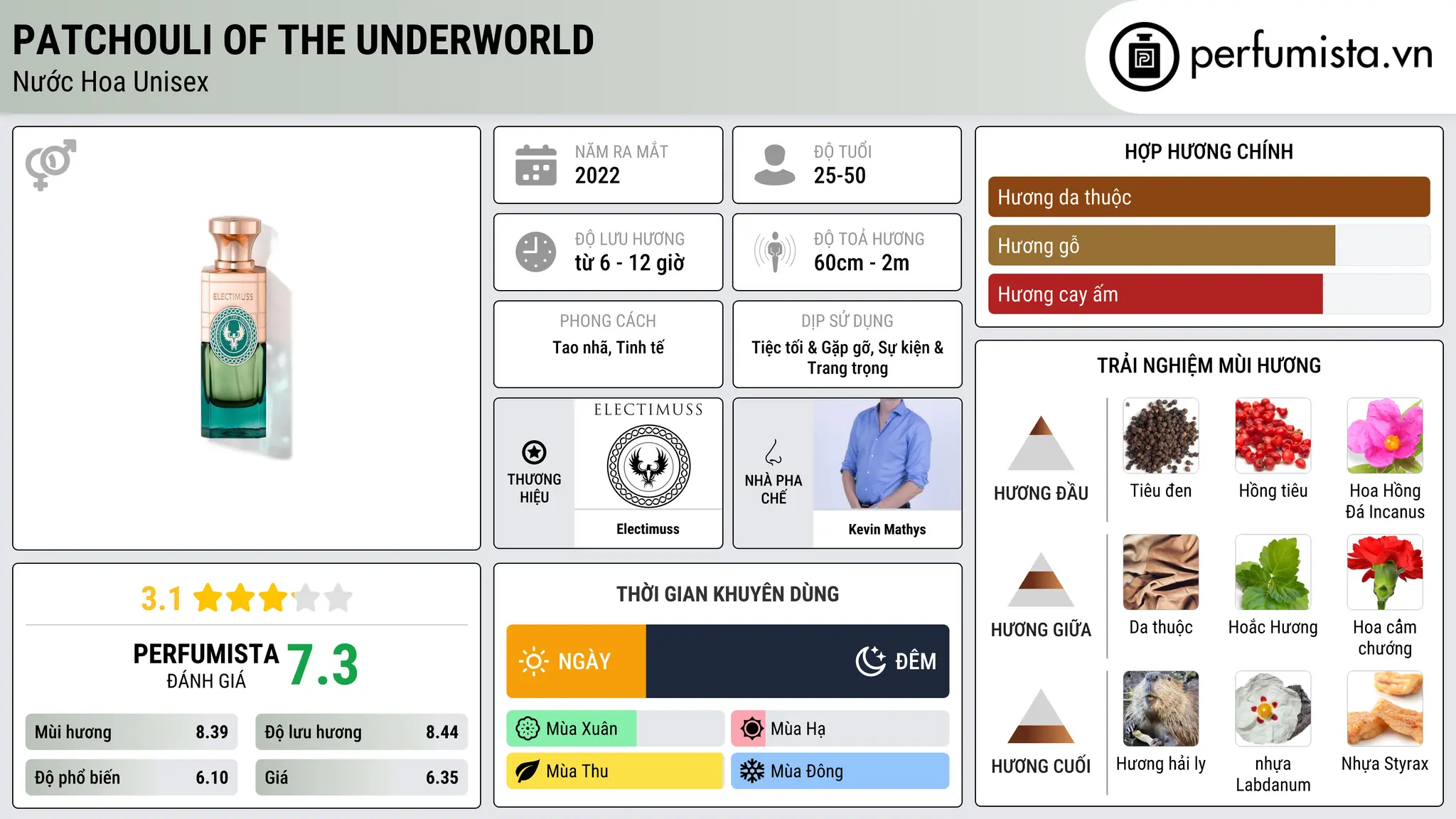Click the Độ phổ biến 6.10 score row

pyautogui.click(x=132, y=777)
